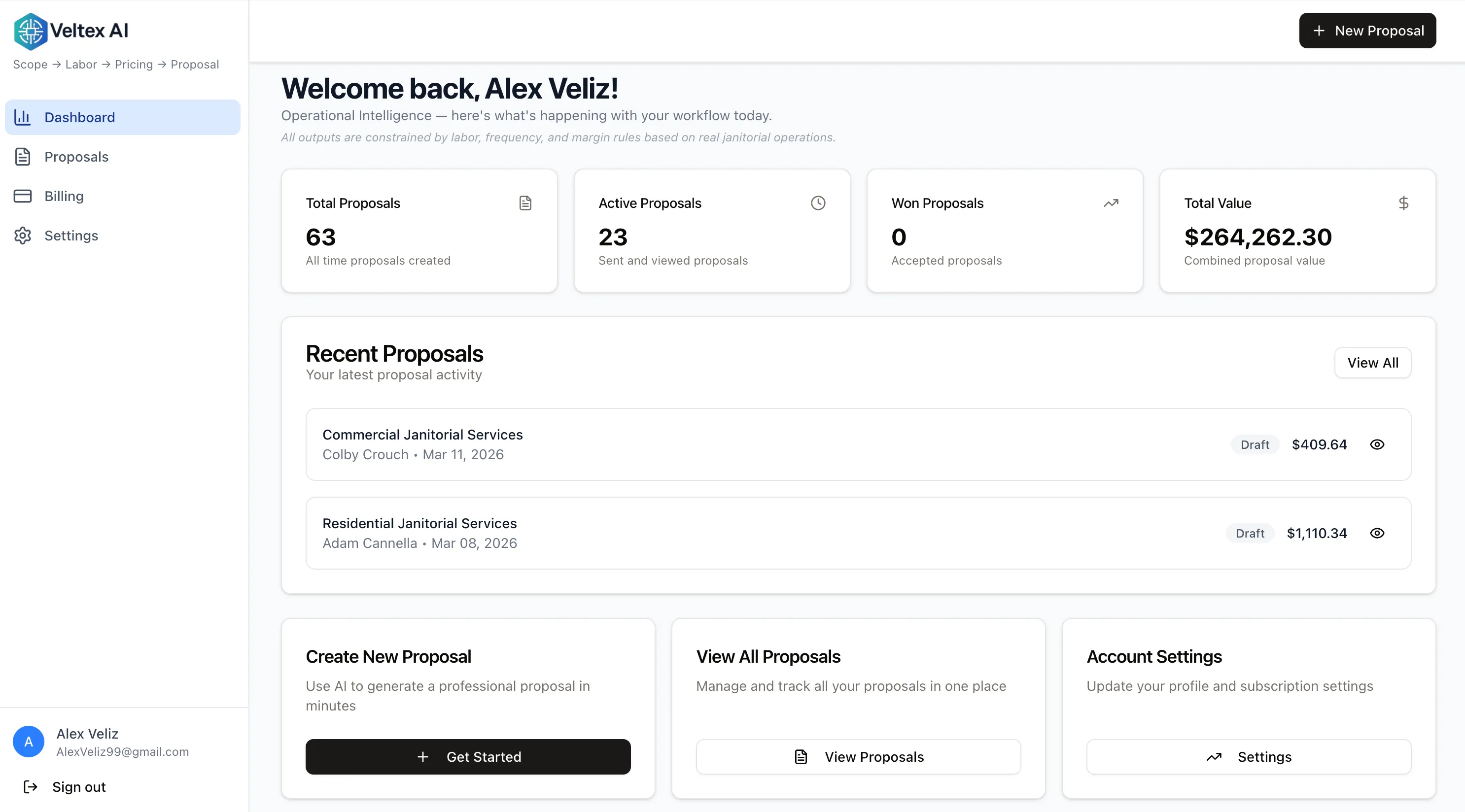Open the Commercial Janitorial Services proposal row

pos(682,444)
